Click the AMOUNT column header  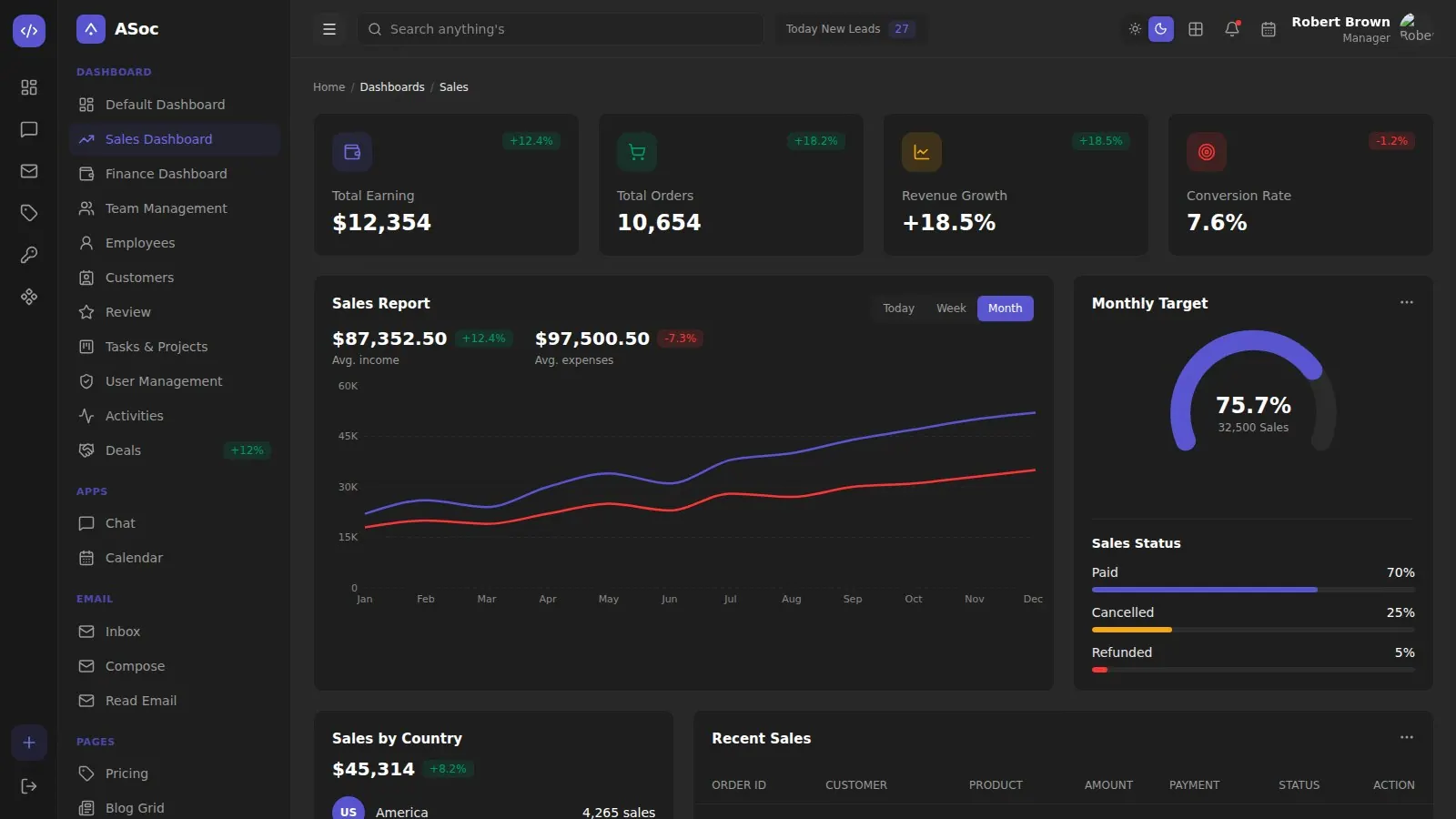1108,785
